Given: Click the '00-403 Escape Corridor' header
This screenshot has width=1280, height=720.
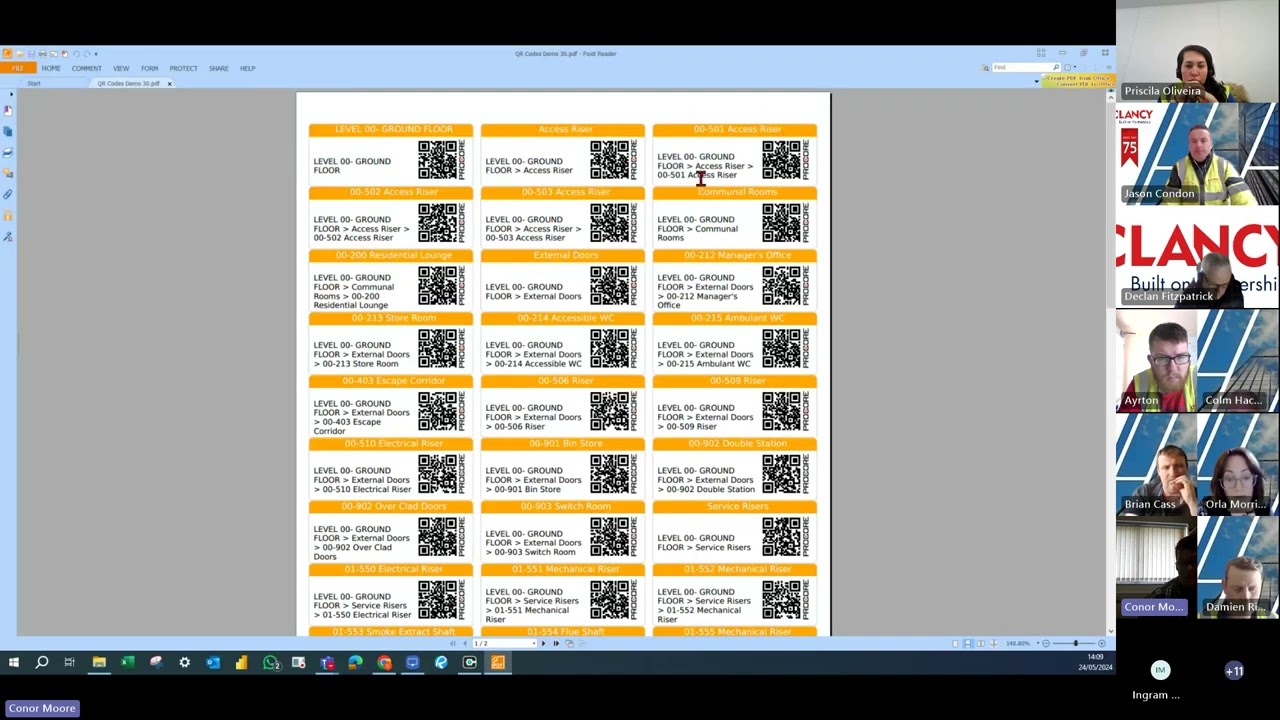Looking at the screenshot, I should point(393,381).
